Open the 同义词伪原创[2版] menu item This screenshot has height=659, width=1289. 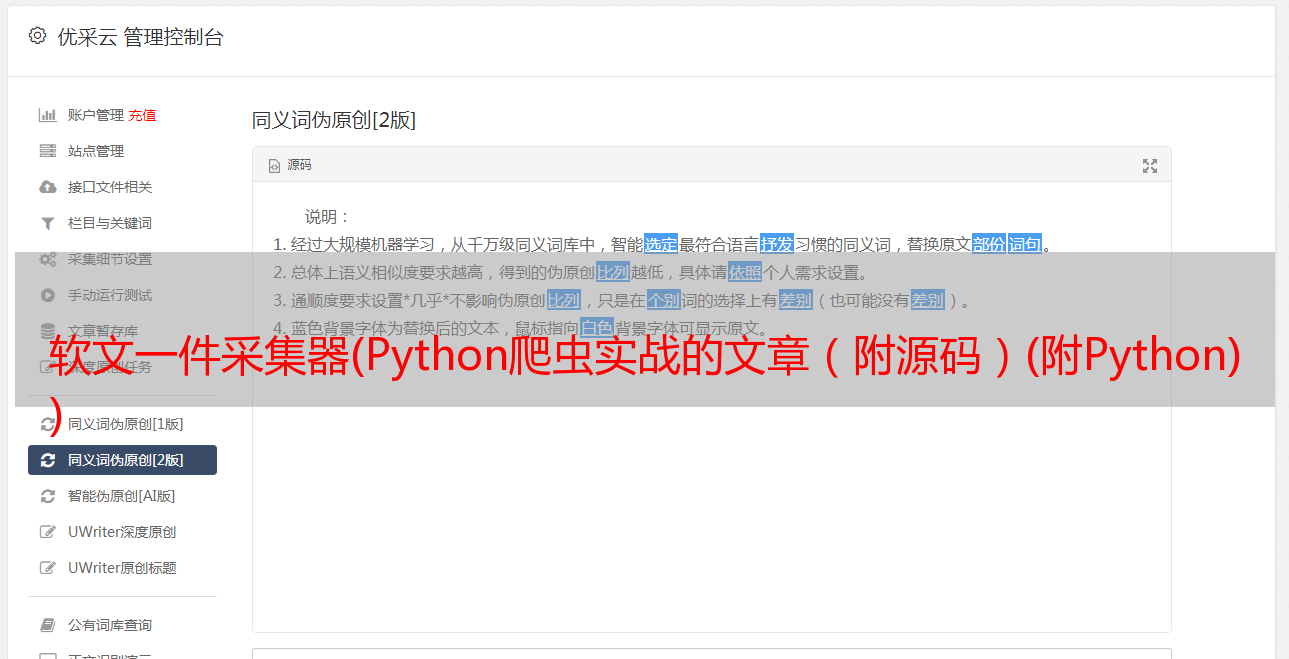tap(122, 460)
